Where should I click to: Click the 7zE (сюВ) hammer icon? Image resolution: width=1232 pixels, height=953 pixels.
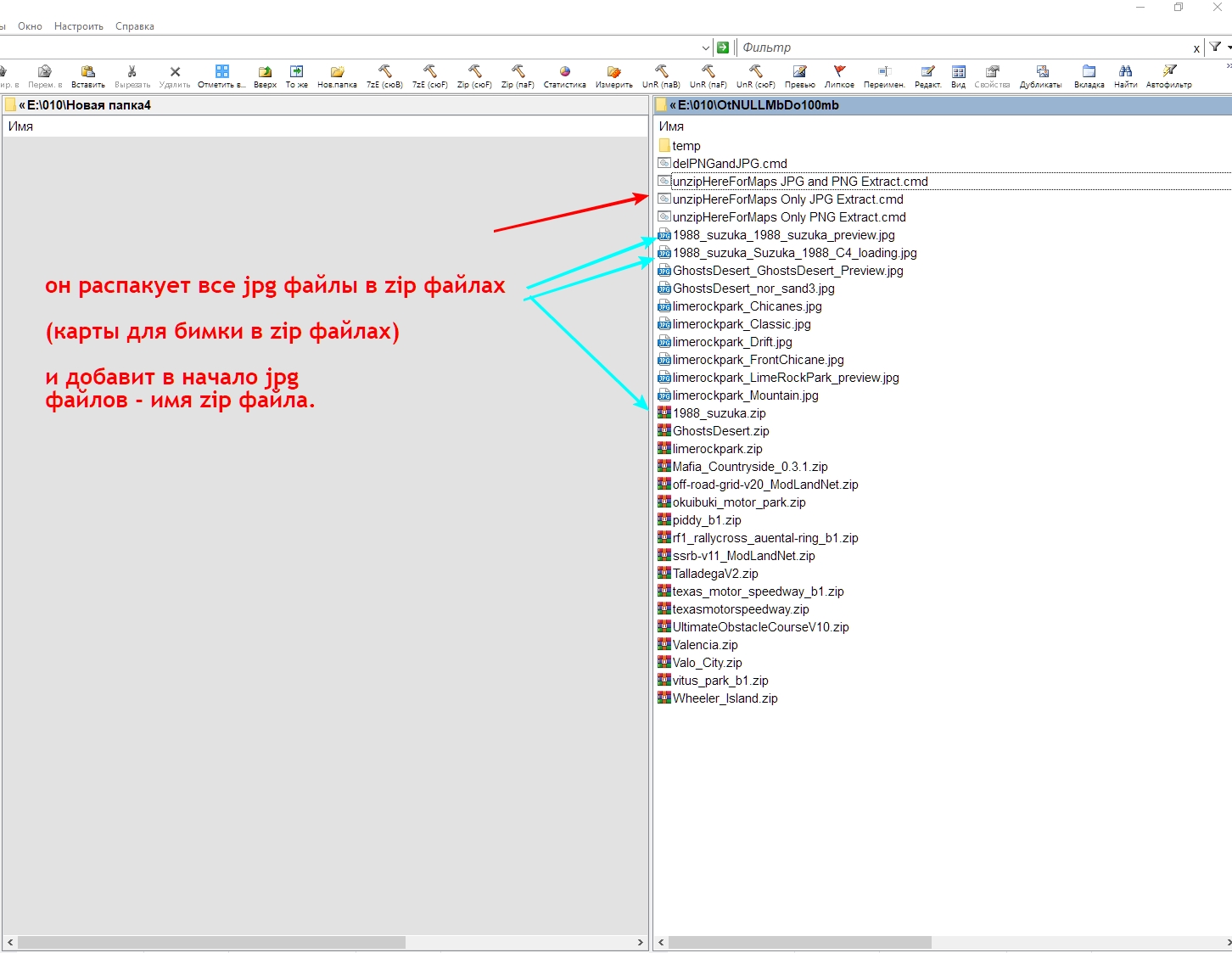click(x=384, y=71)
